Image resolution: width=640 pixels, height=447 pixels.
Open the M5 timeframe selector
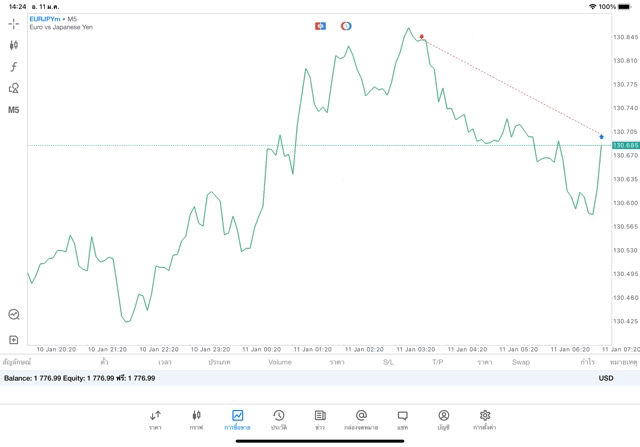(14, 110)
